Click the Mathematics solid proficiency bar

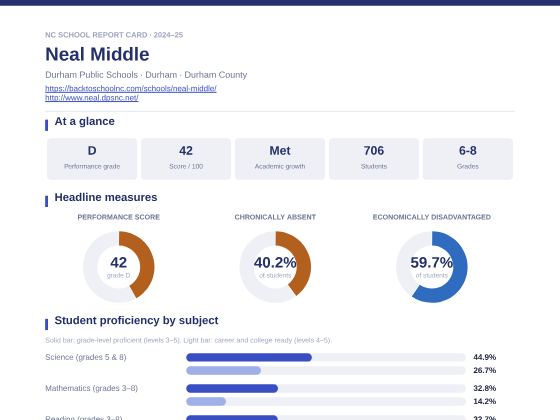(x=232, y=388)
